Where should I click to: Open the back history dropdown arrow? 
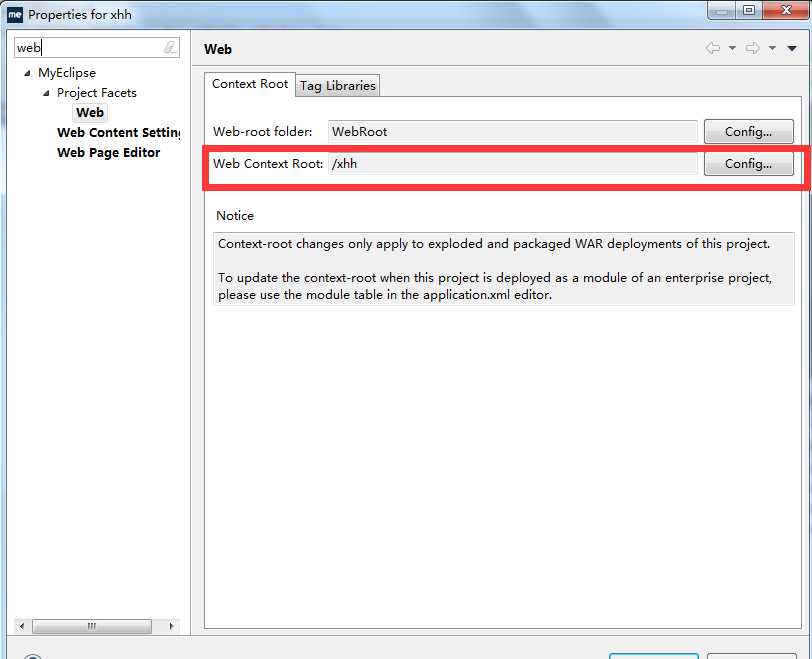click(732, 48)
